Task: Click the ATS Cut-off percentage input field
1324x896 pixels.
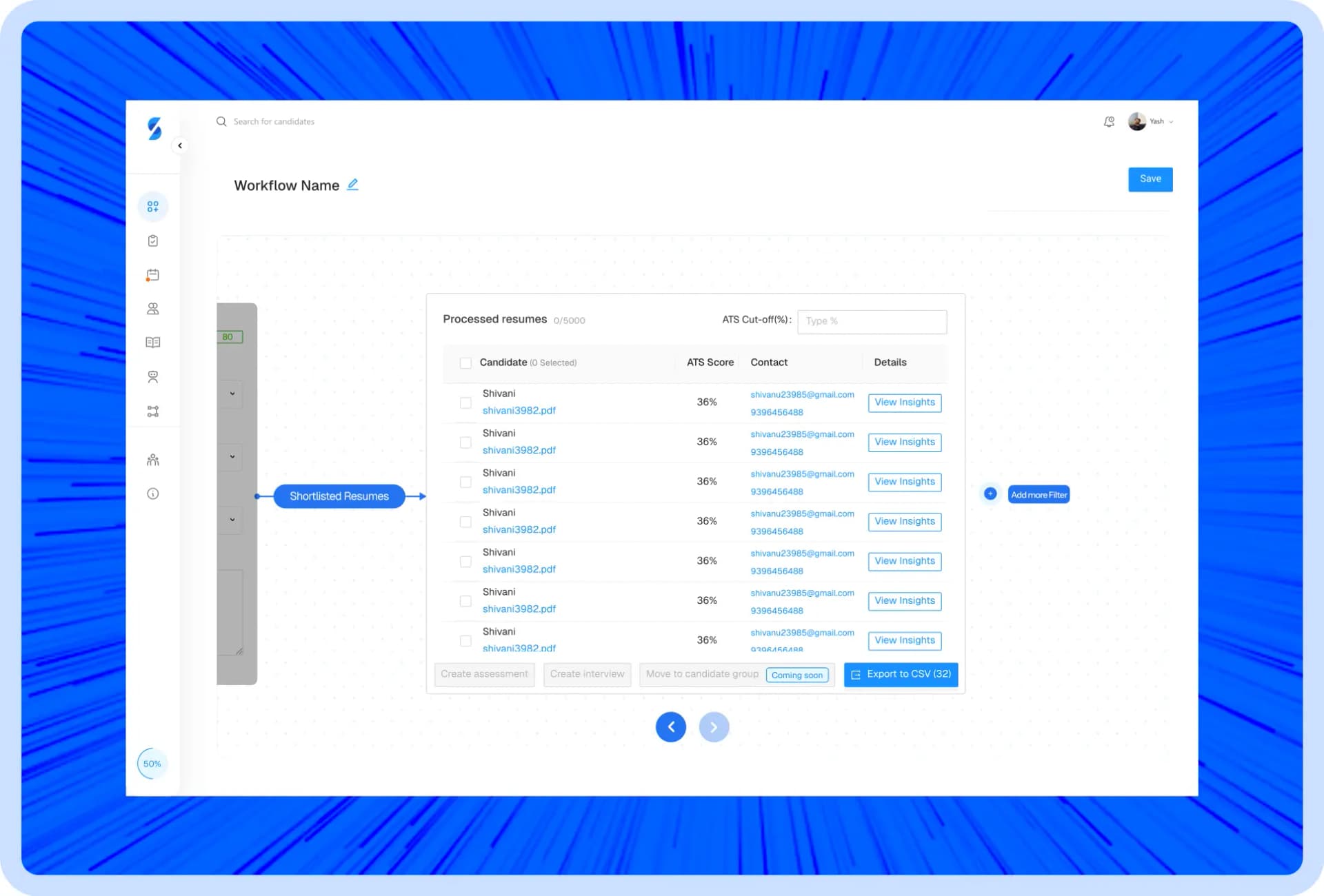Action: [872, 321]
